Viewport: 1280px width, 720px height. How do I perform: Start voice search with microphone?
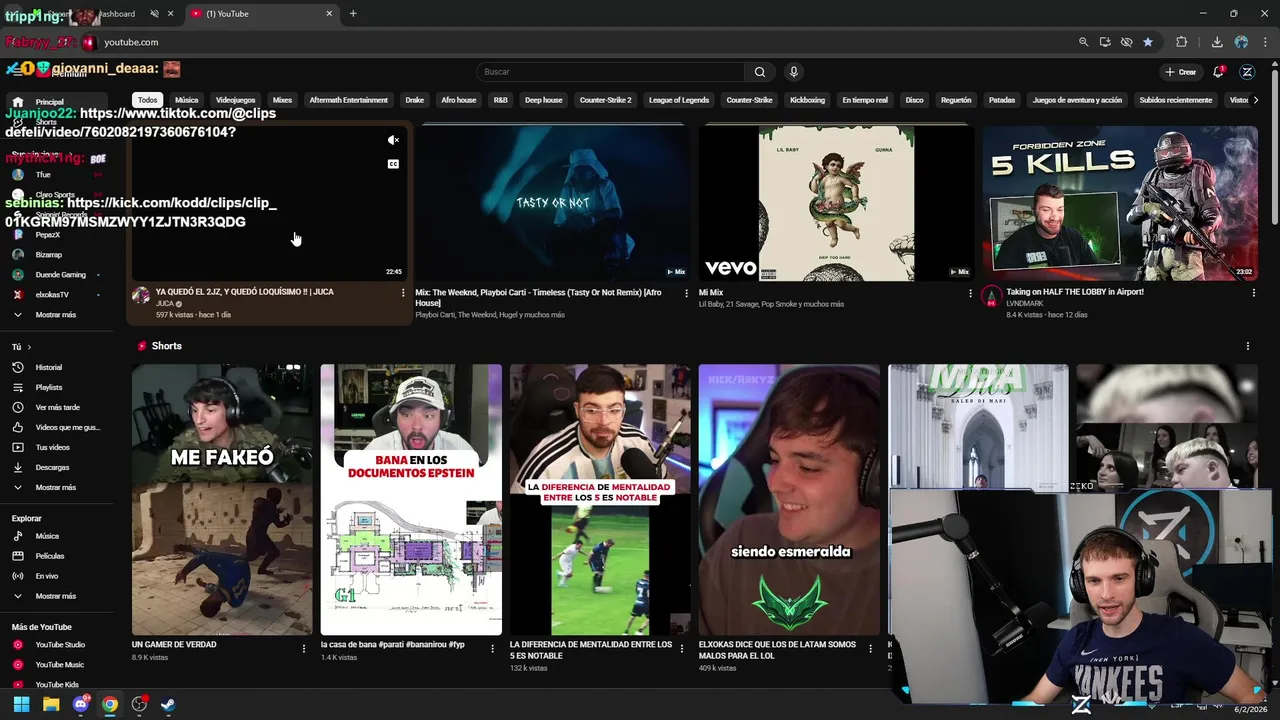point(794,72)
